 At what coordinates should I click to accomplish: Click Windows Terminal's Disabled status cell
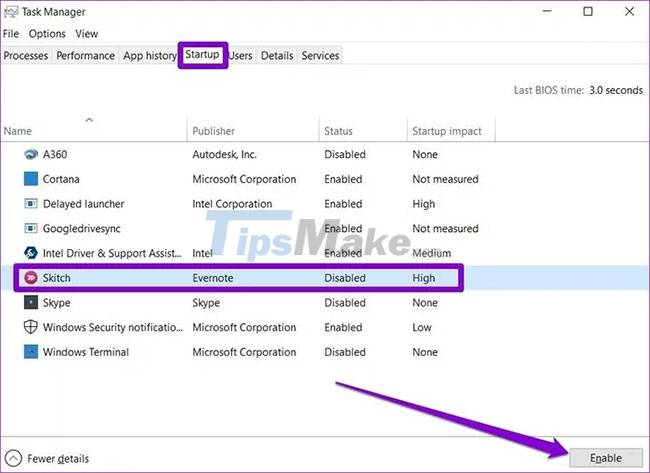pyautogui.click(x=345, y=352)
